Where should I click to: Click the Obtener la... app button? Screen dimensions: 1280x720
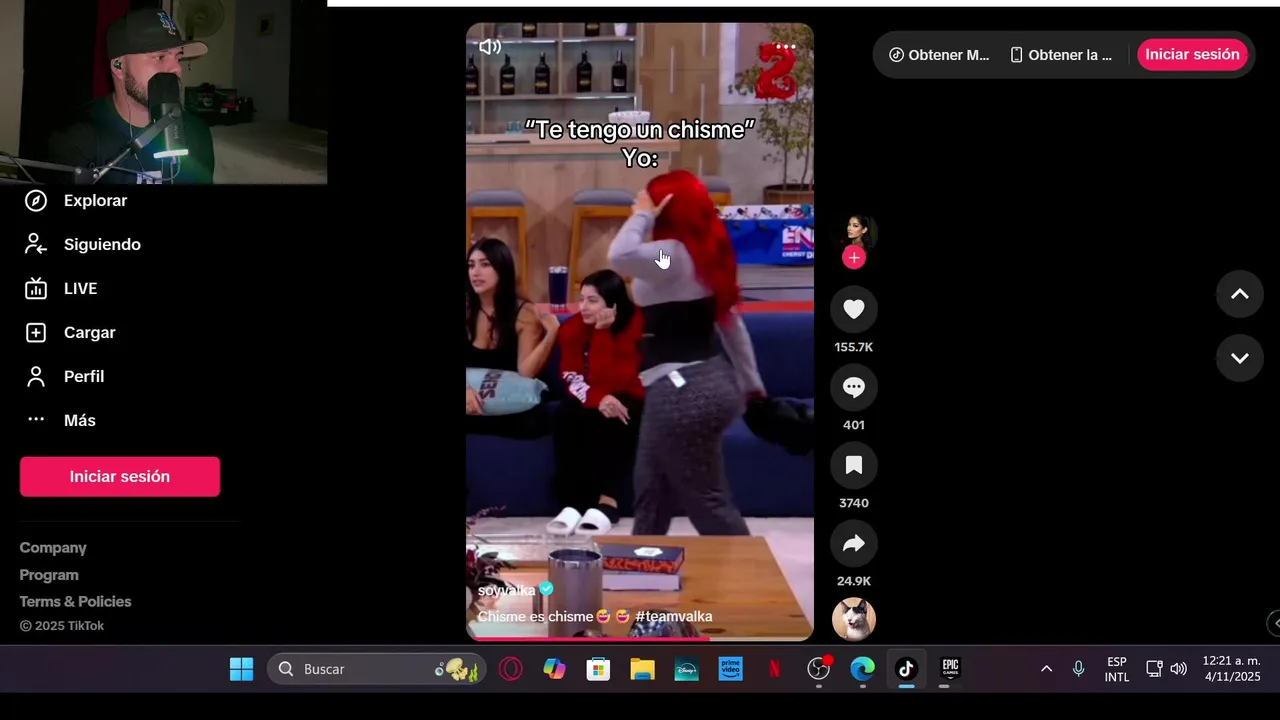click(x=1061, y=55)
